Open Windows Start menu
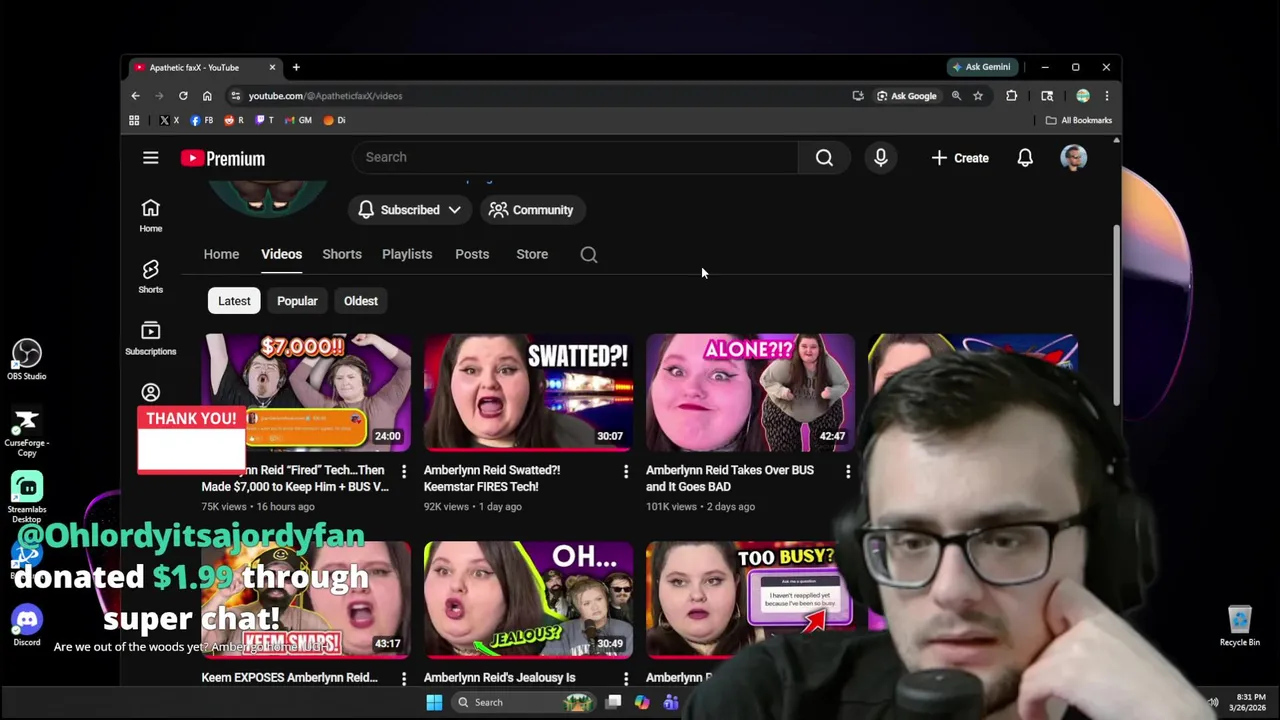The image size is (1280, 720). [434, 702]
